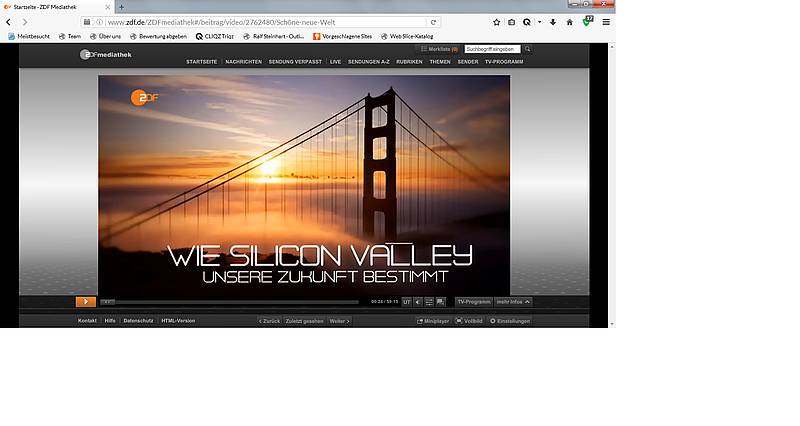Open a new tab with the plus button

pos(121,7)
